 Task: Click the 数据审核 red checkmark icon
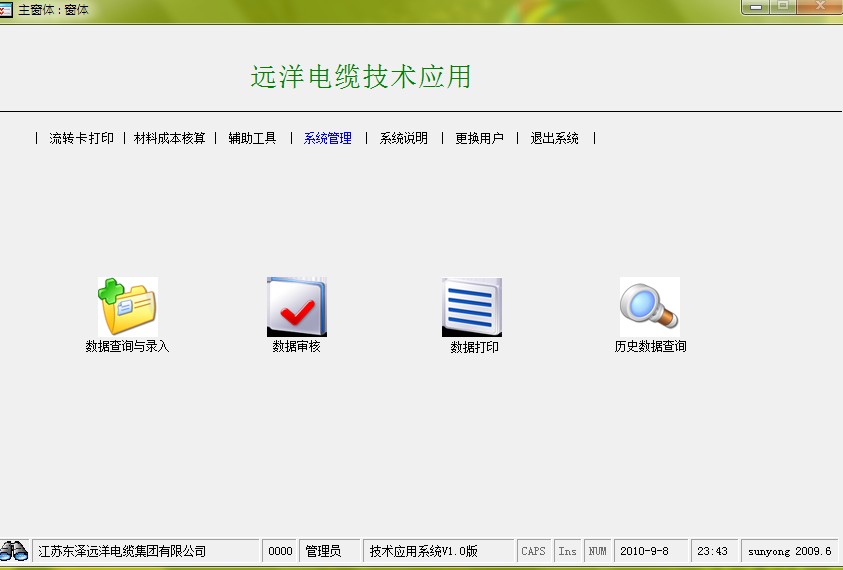pos(296,307)
